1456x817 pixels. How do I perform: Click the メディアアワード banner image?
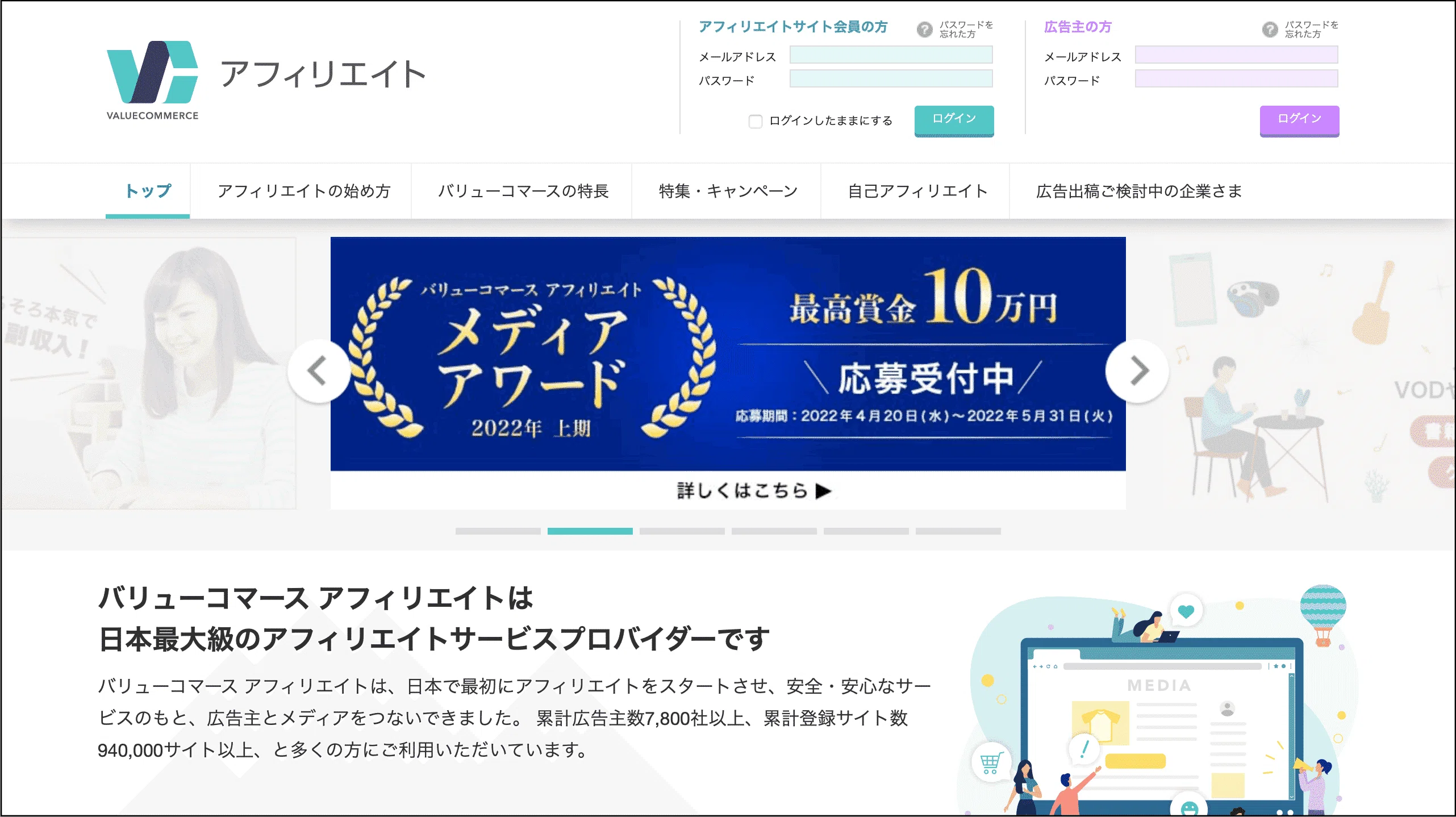(728, 353)
